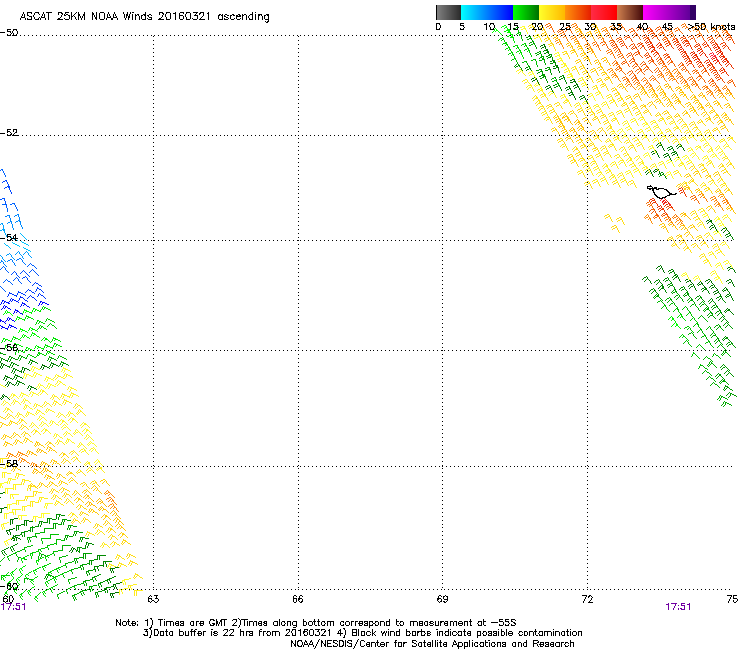Click the '72' longitude label
This screenshot has width=740, height=650.
588,599
